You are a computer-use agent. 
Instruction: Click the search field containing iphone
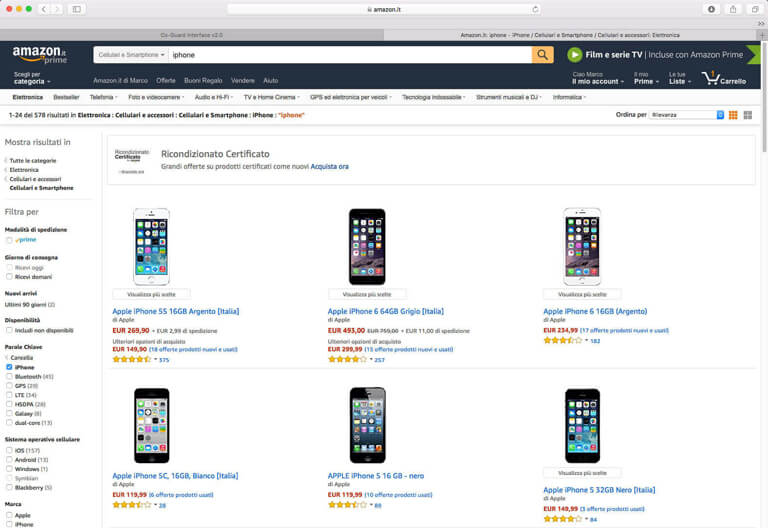(350, 55)
